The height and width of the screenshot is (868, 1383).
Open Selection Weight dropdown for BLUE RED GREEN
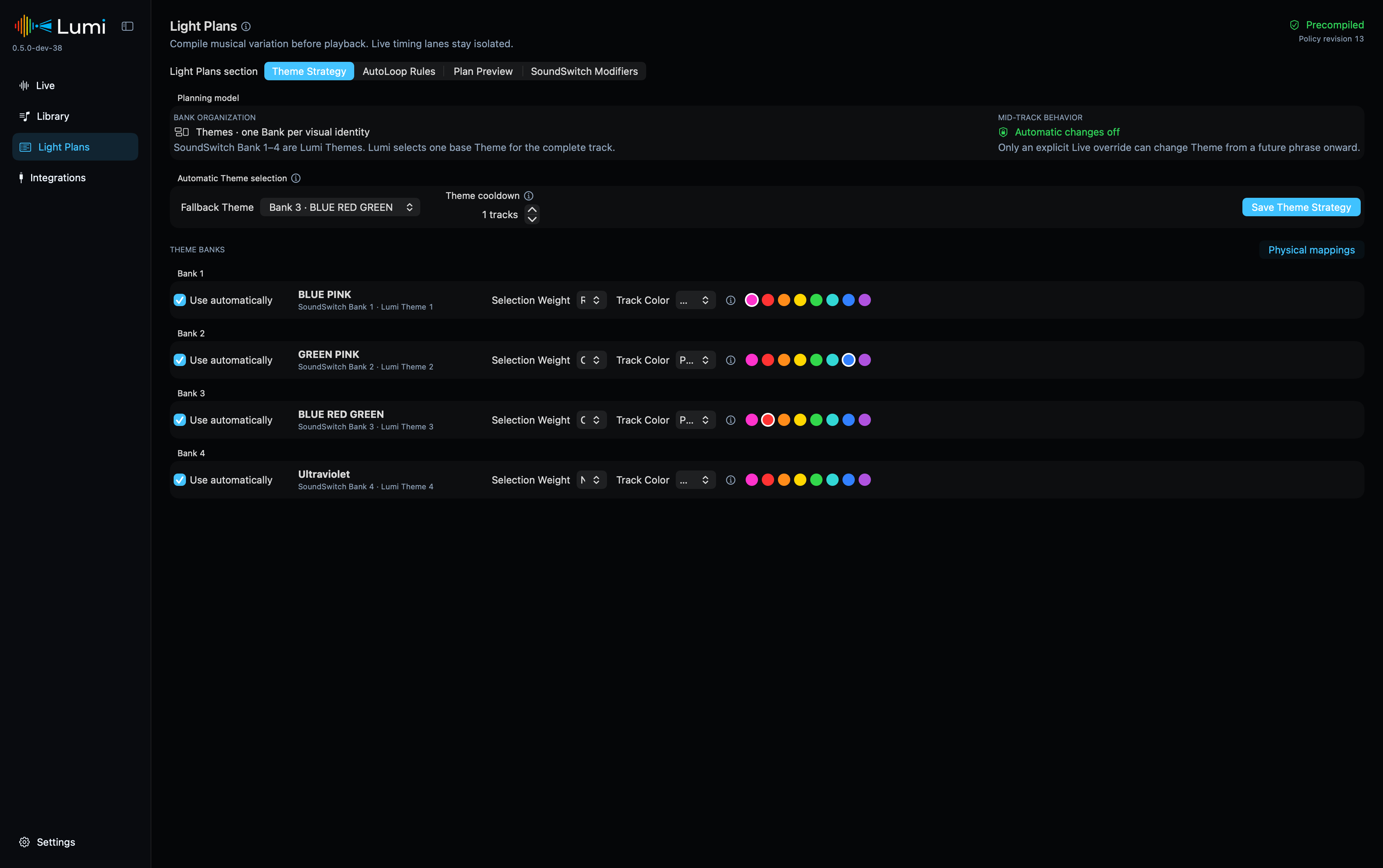[x=591, y=420]
